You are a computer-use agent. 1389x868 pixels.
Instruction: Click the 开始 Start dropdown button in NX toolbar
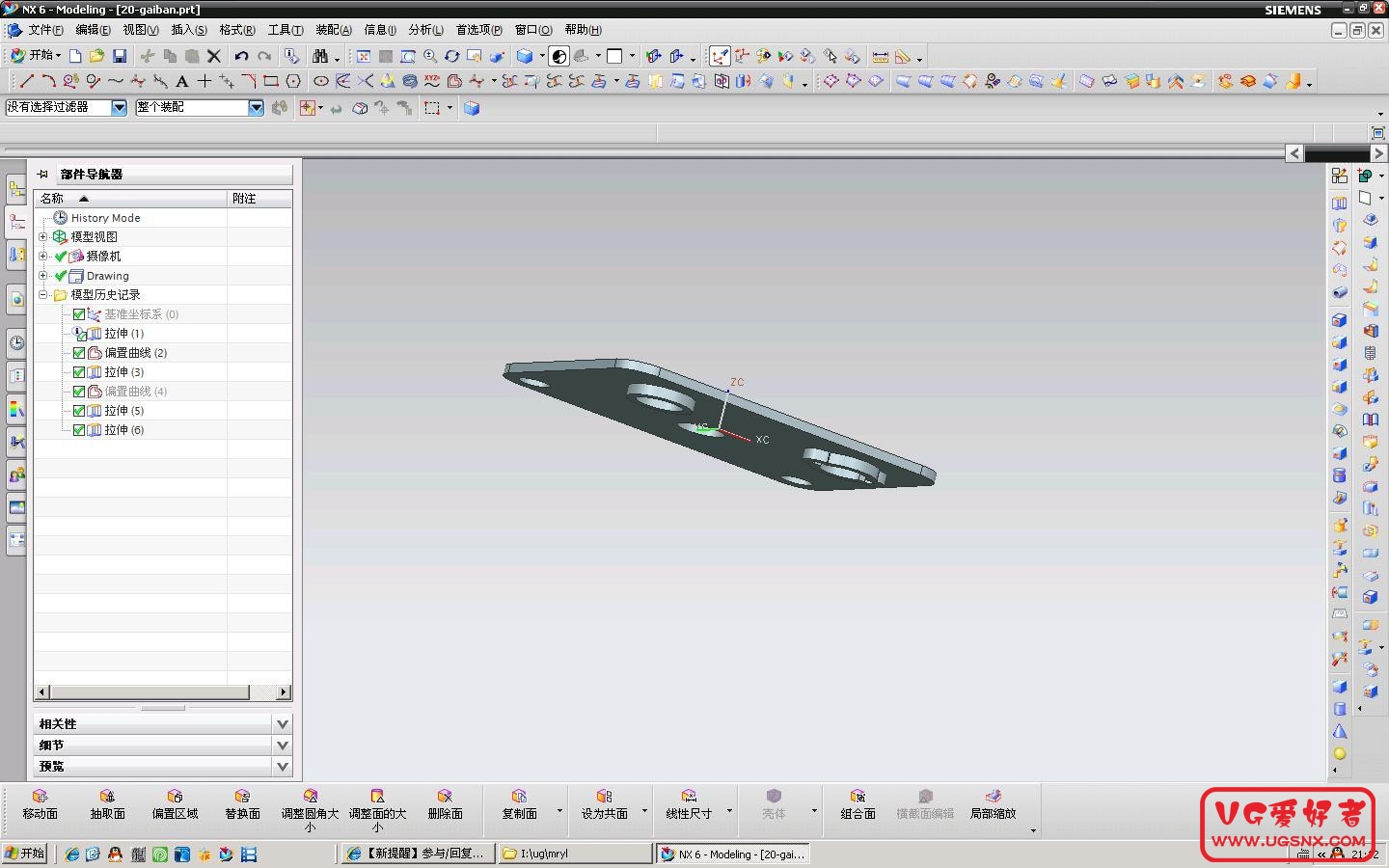coord(36,56)
